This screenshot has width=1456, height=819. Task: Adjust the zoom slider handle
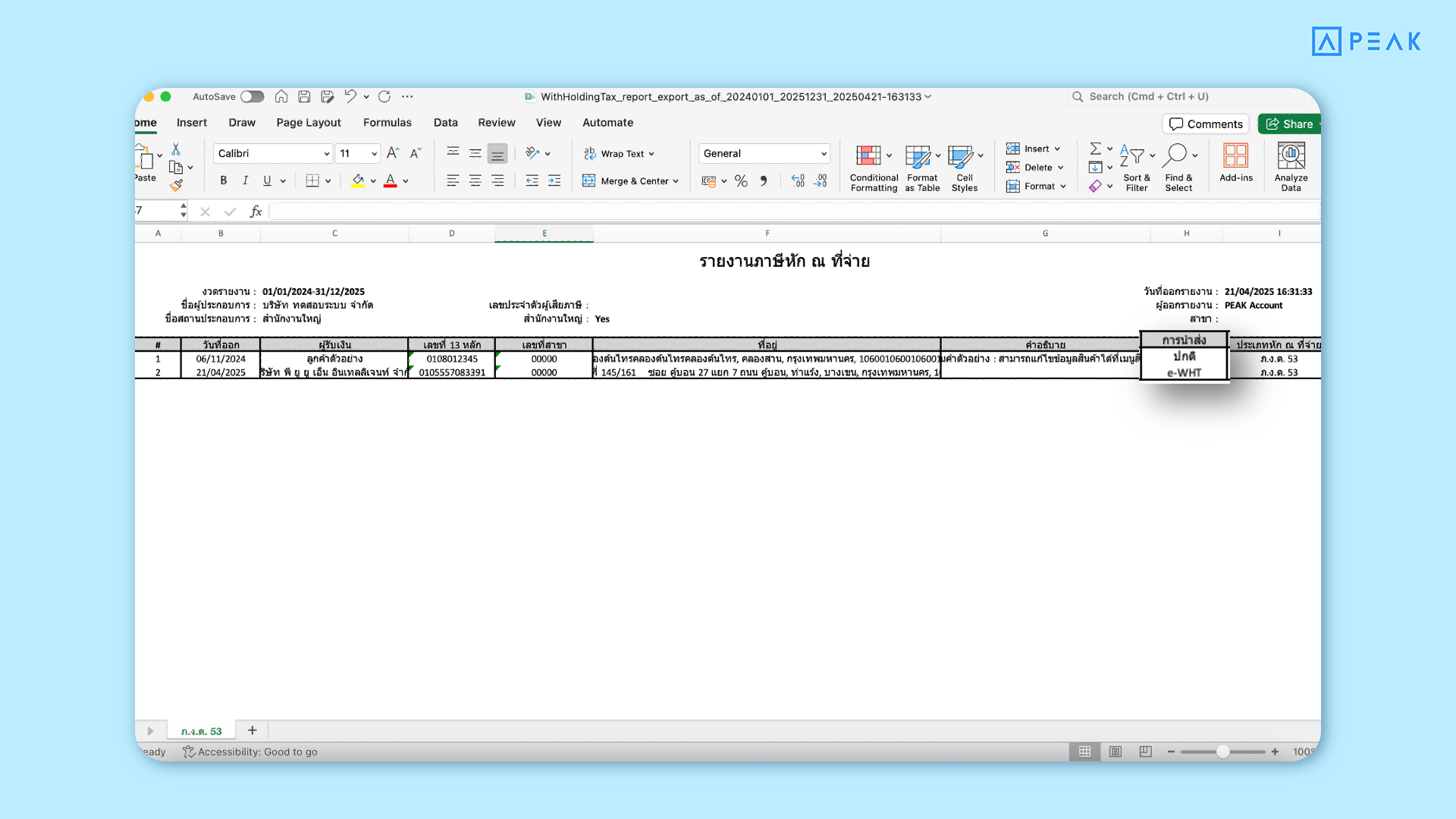(1222, 752)
